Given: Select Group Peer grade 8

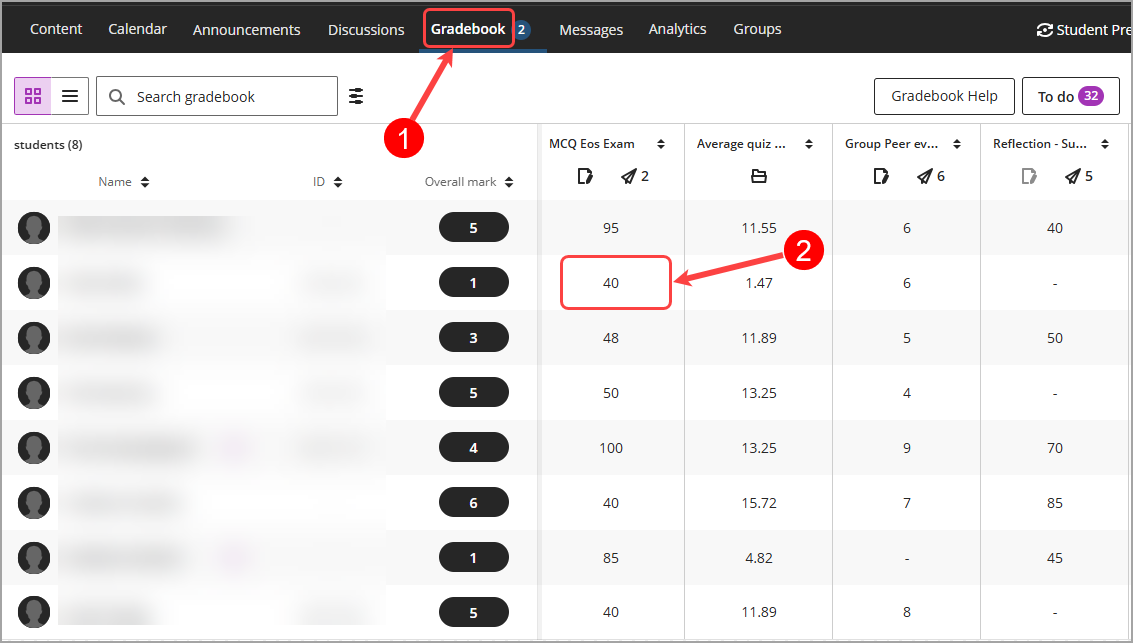Looking at the screenshot, I should click(x=907, y=612).
